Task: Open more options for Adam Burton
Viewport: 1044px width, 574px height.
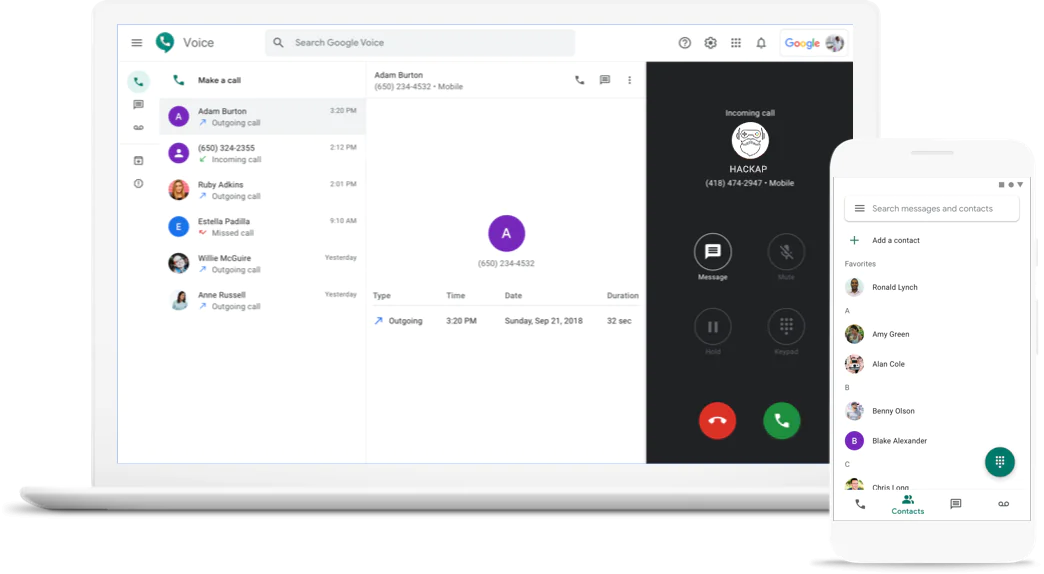Action: pyautogui.click(x=629, y=80)
